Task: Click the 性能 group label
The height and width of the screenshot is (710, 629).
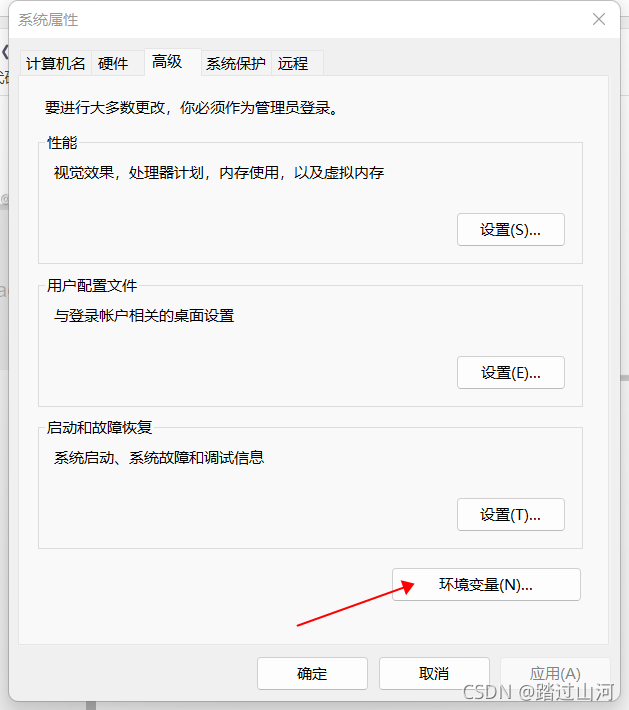Action: (62, 143)
